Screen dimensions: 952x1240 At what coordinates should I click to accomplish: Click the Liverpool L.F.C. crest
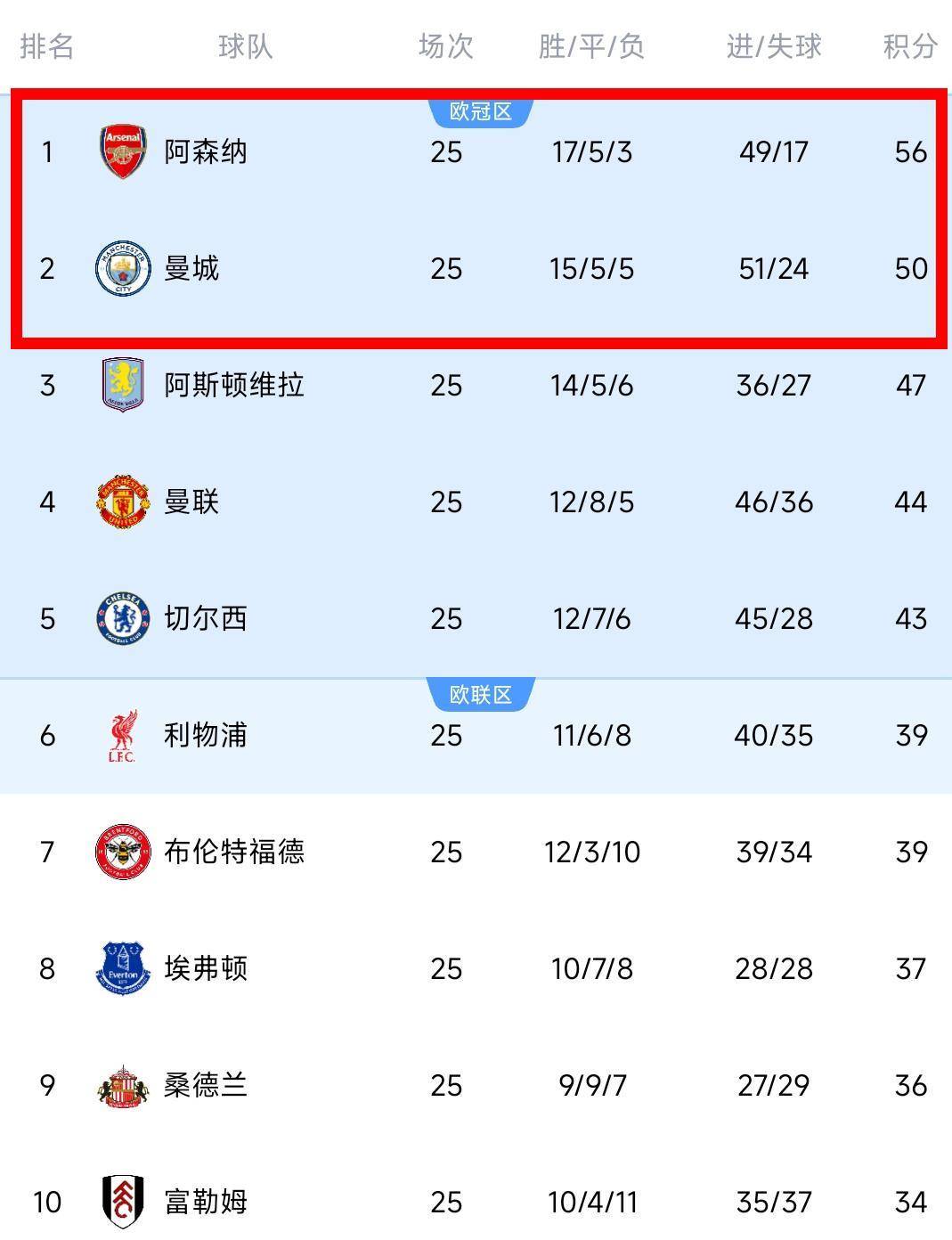tap(122, 736)
